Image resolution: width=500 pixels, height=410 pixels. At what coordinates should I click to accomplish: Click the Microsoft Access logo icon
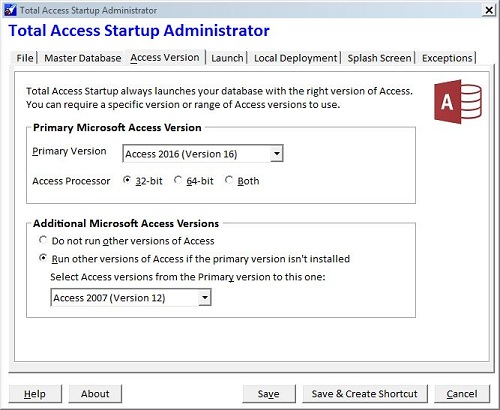458,102
